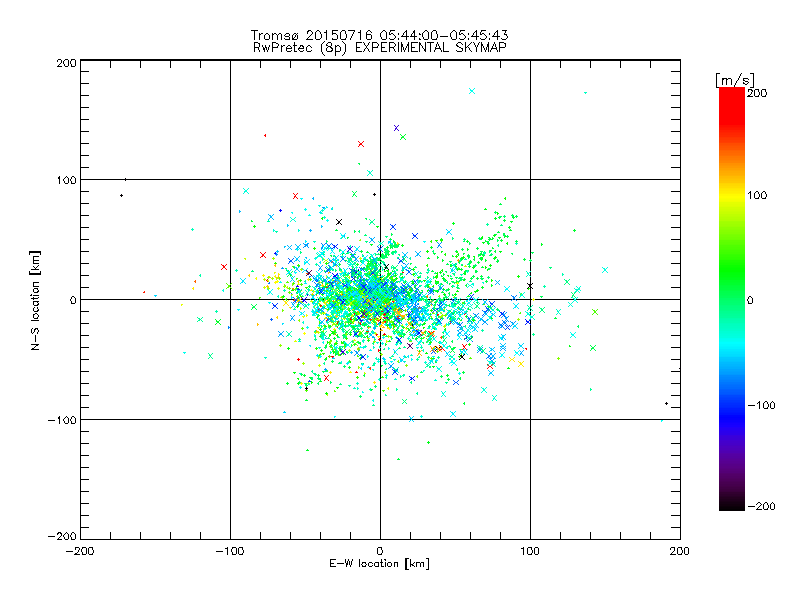Click the 0 tick label on the E-W axis

click(x=380, y=551)
